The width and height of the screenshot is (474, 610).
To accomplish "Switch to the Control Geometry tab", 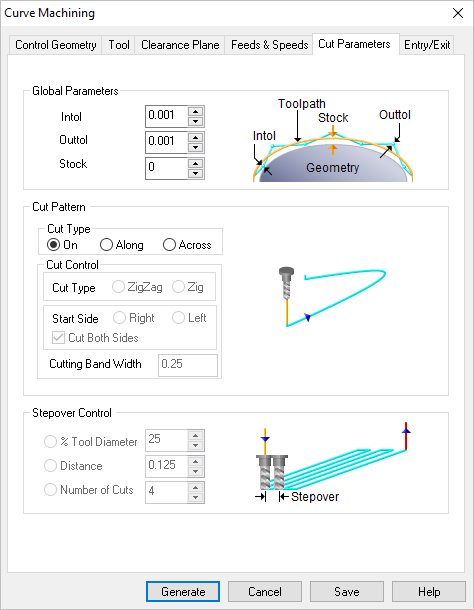I will pos(56,45).
